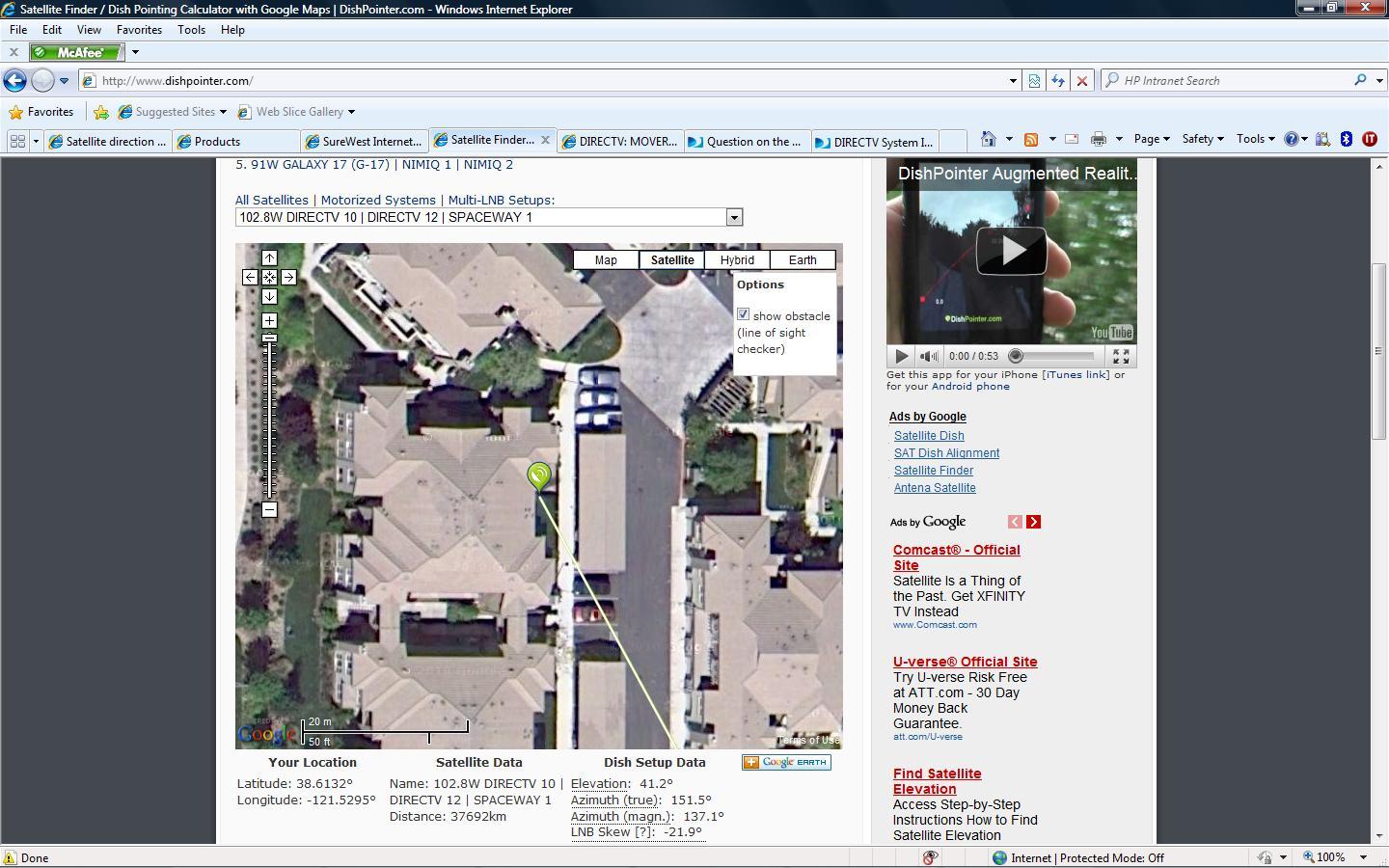The height and width of the screenshot is (868, 1389).
Task: Open the Page menu
Action: pos(1152,139)
